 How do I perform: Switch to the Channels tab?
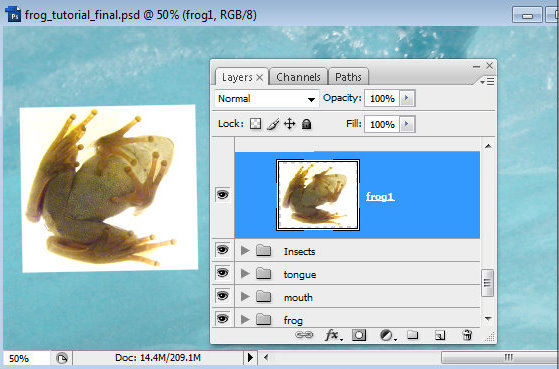pyautogui.click(x=298, y=77)
